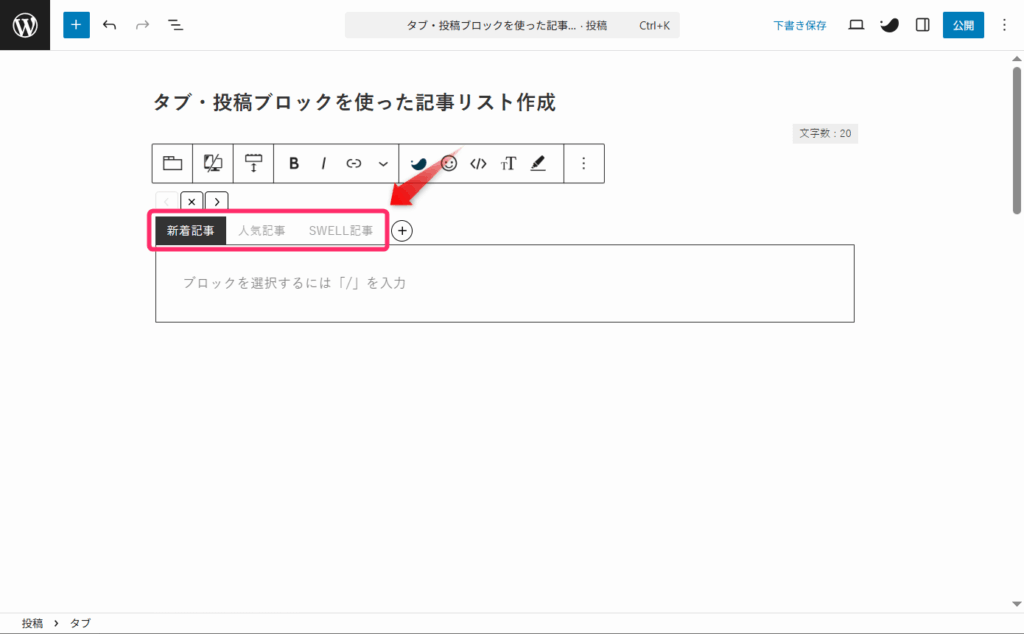This screenshot has width=1024, height=634.
Task: Open the block inserter plus button
Action: [x=76, y=25]
